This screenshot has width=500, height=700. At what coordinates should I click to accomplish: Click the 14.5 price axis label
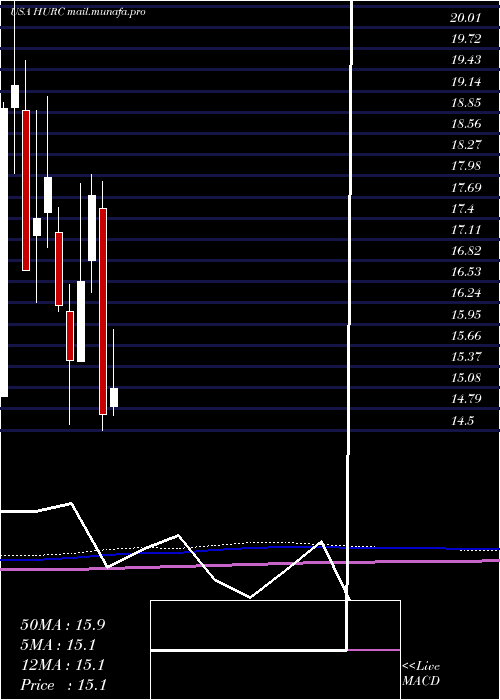pos(462,421)
